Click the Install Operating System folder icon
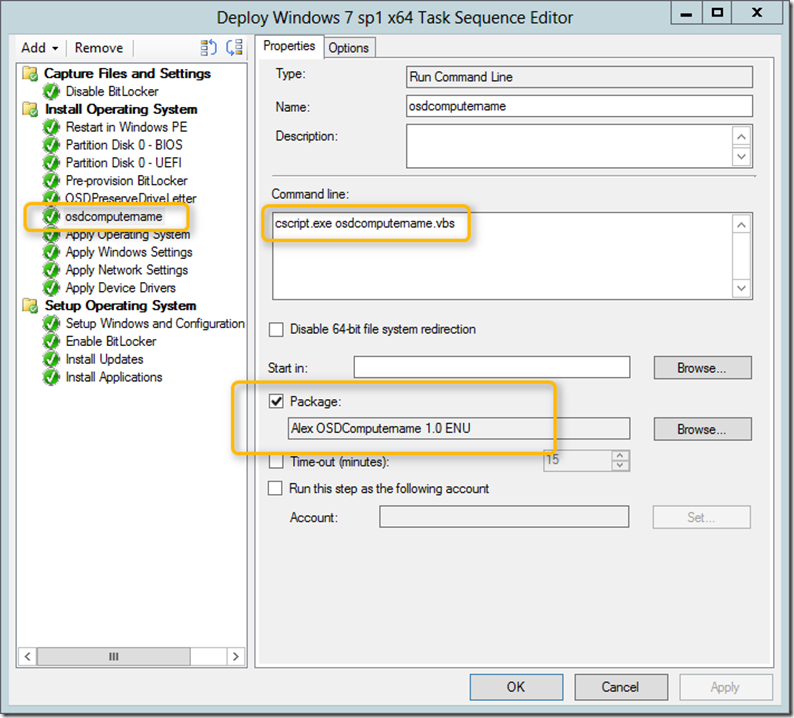 [x=30, y=109]
